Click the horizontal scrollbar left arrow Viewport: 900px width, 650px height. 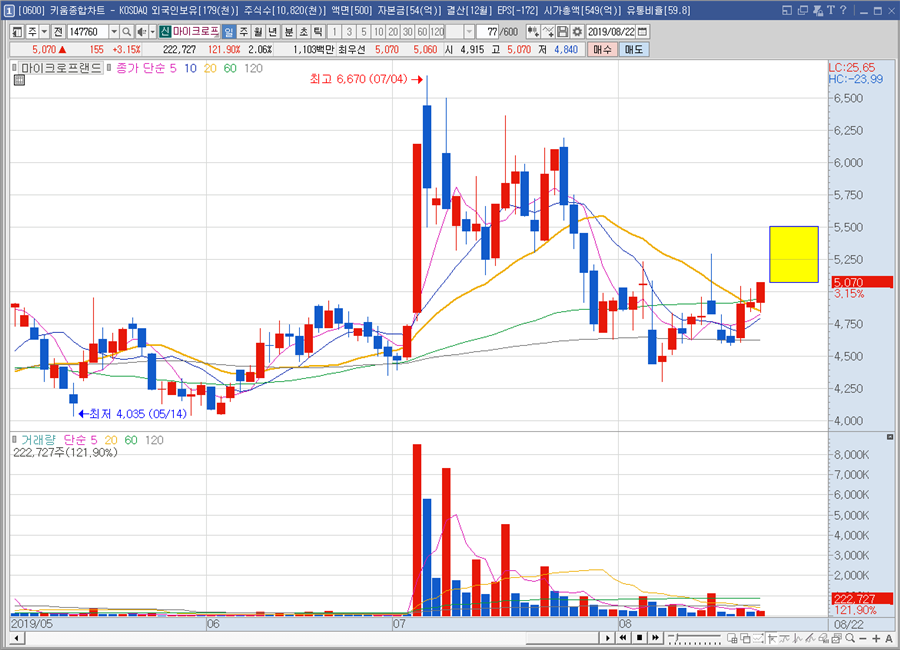(17, 638)
